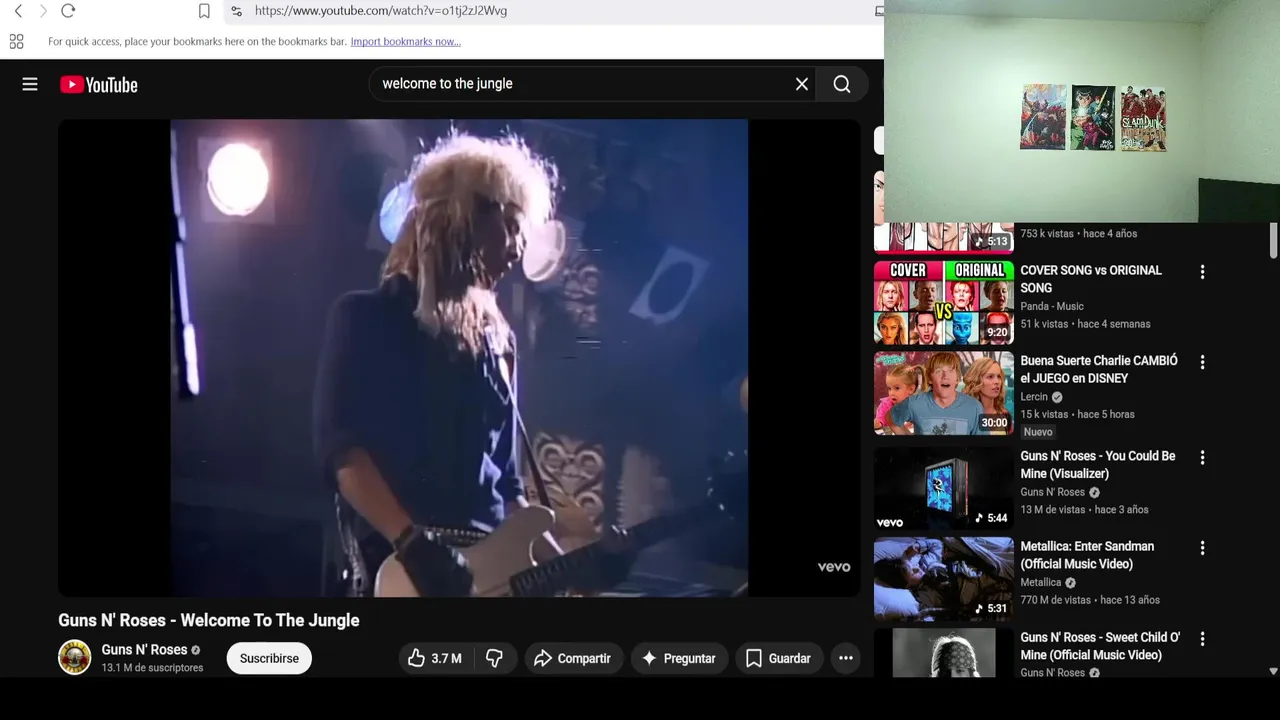Click scrollbar down arrow in sidebar
The height and width of the screenshot is (720, 1280).
click(x=1273, y=672)
